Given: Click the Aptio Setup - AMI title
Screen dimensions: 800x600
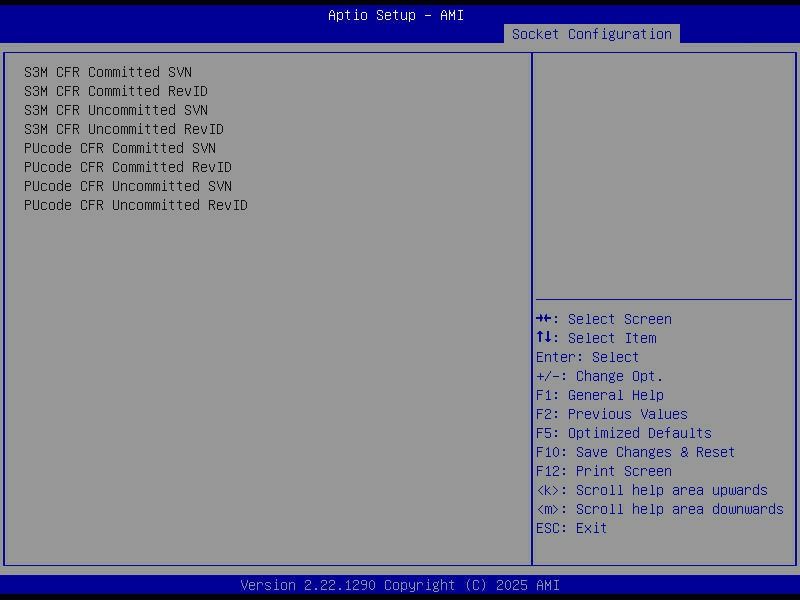Looking at the screenshot, I should pyautogui.click(x=396, y=15).
